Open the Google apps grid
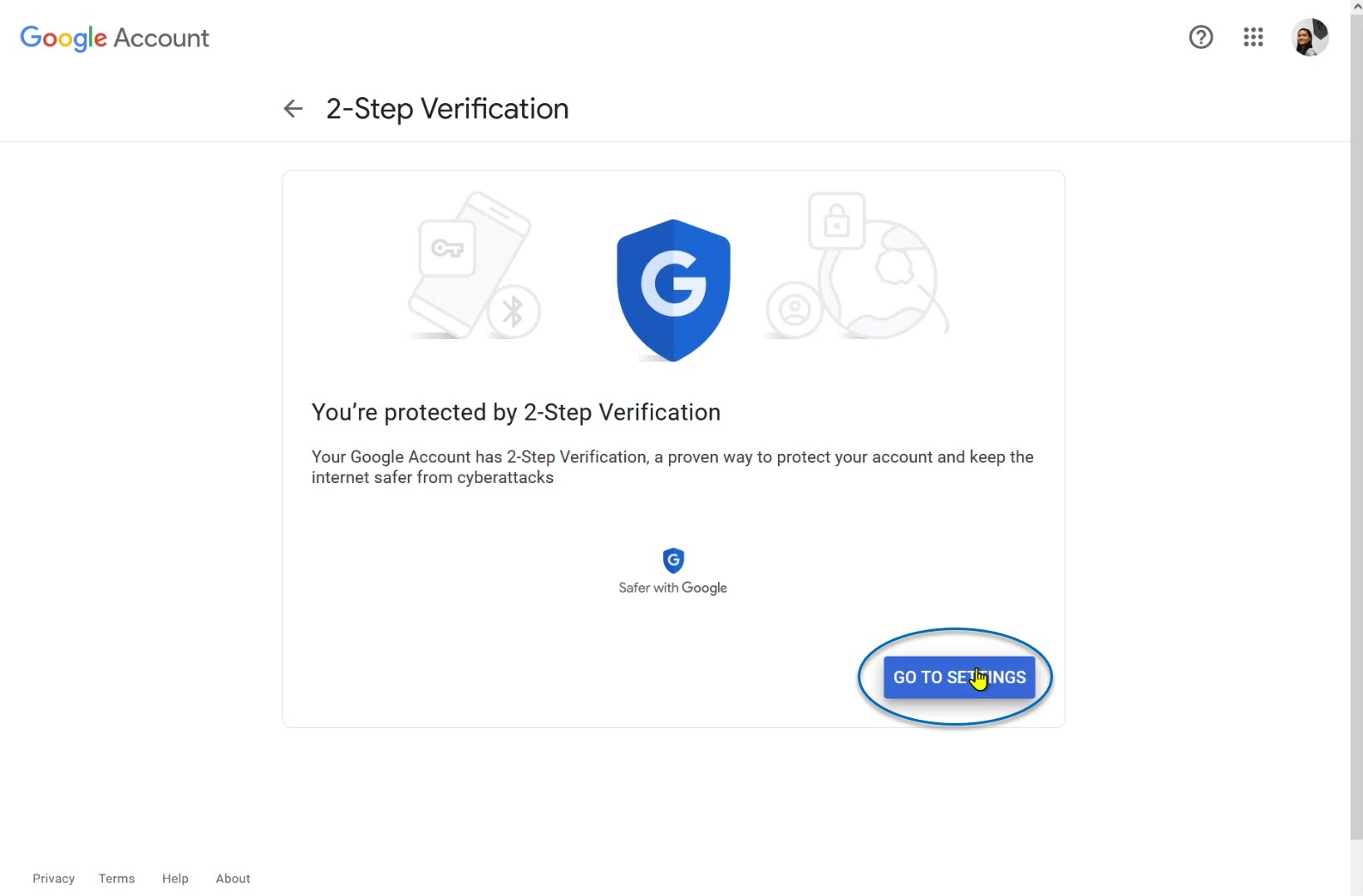The image size is (1363, 896). click(x=1253, y=37)
